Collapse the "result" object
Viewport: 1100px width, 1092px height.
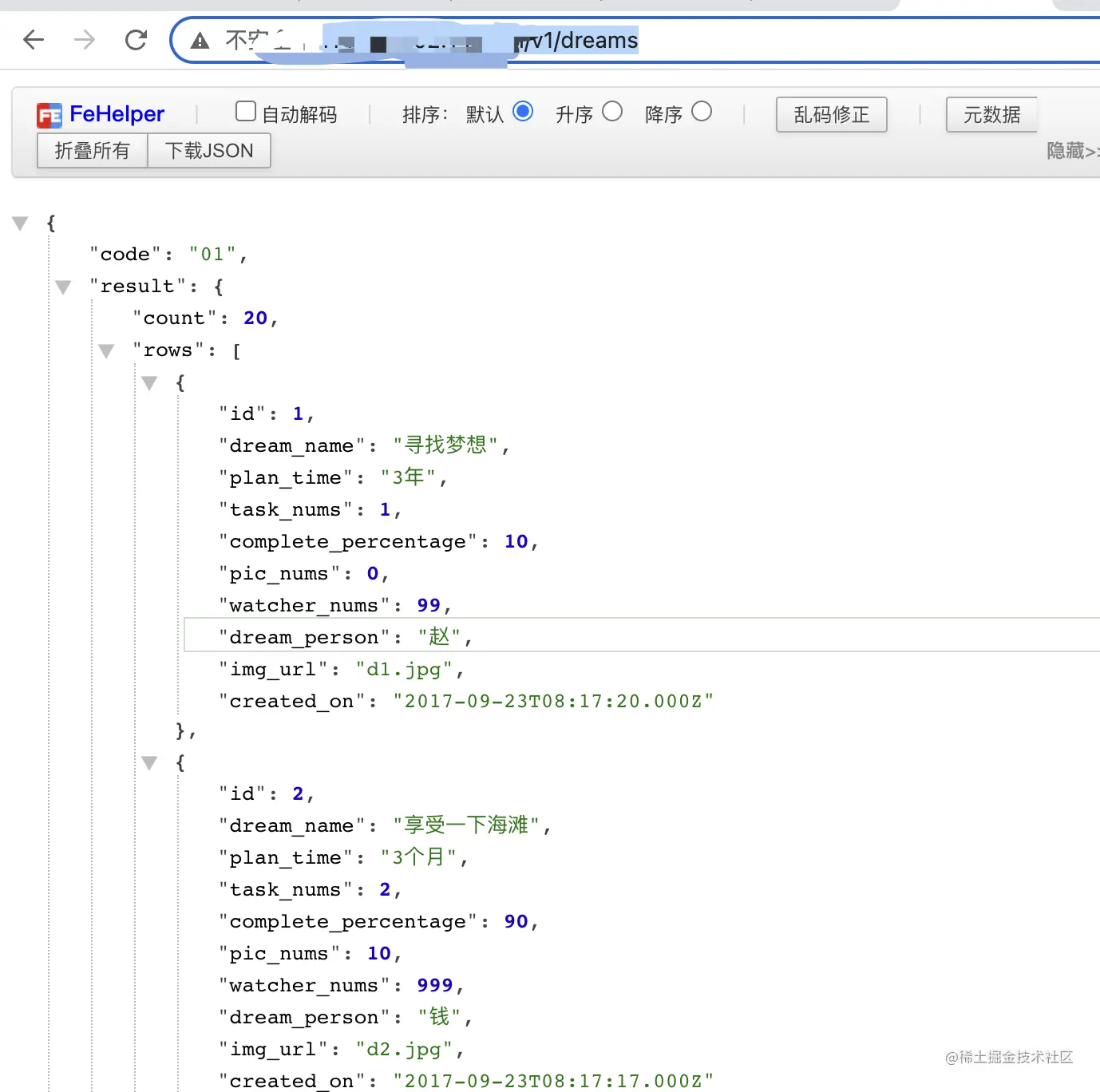(x=64, y=287)
